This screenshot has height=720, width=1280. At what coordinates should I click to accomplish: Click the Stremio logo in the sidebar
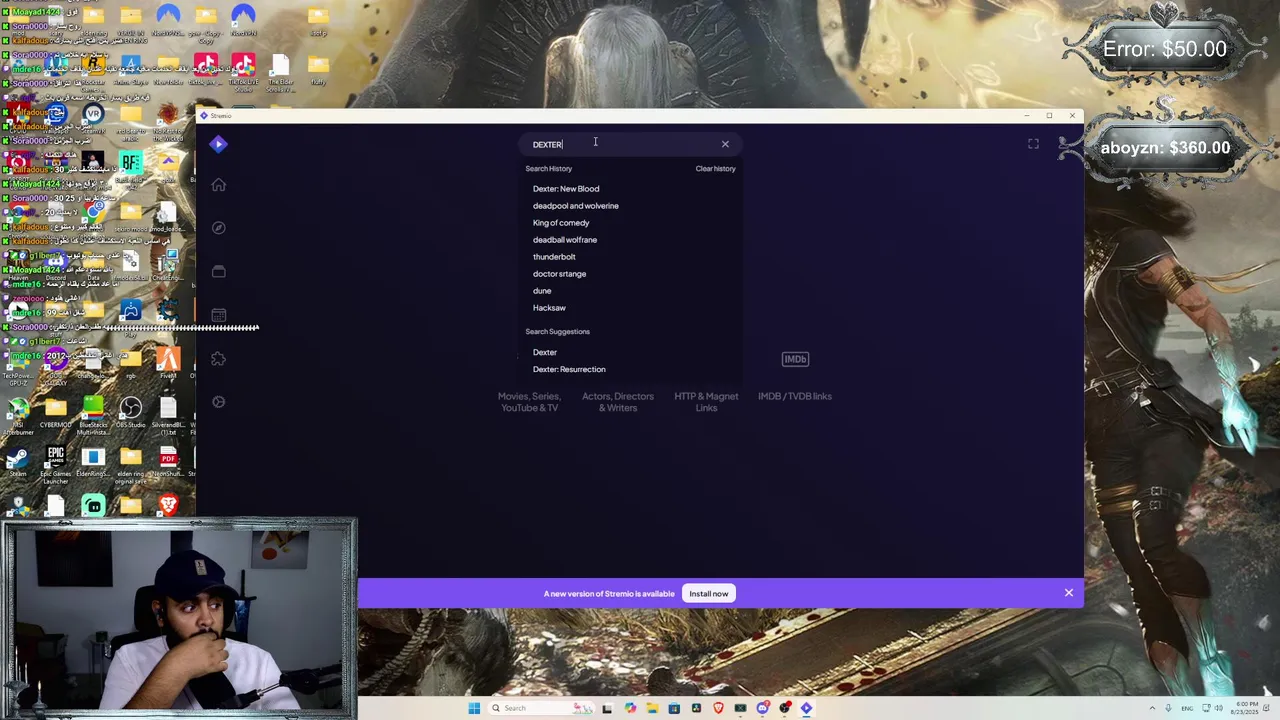[x=219, y=144]
